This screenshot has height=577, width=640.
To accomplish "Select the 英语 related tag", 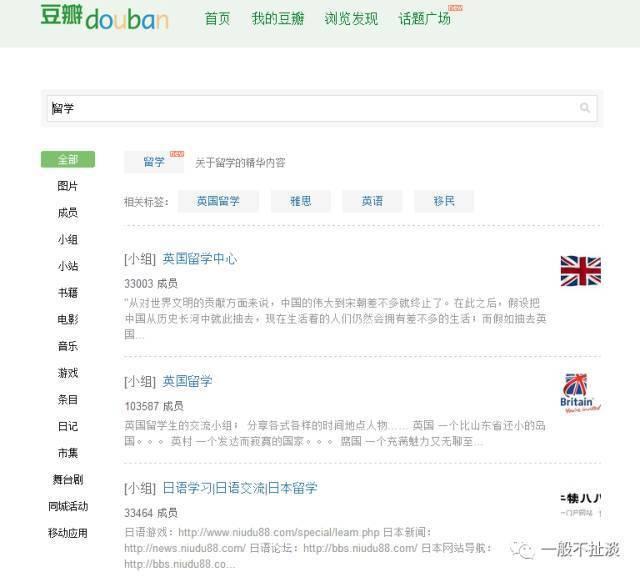I will point(372,201).
